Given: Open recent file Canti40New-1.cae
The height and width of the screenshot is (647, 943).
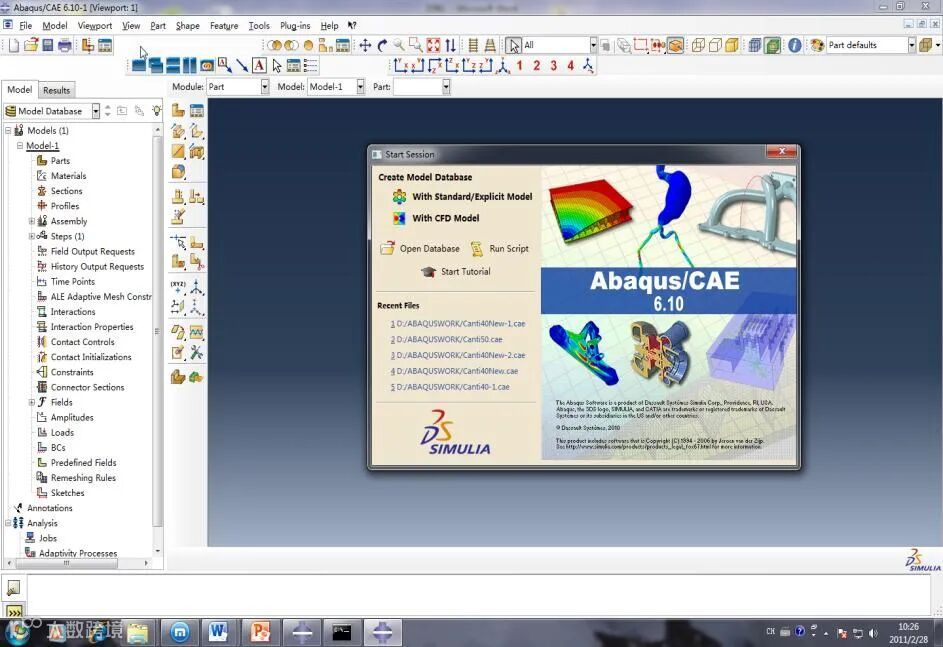Looking at the screenshot, I should [x=458, y=324].
